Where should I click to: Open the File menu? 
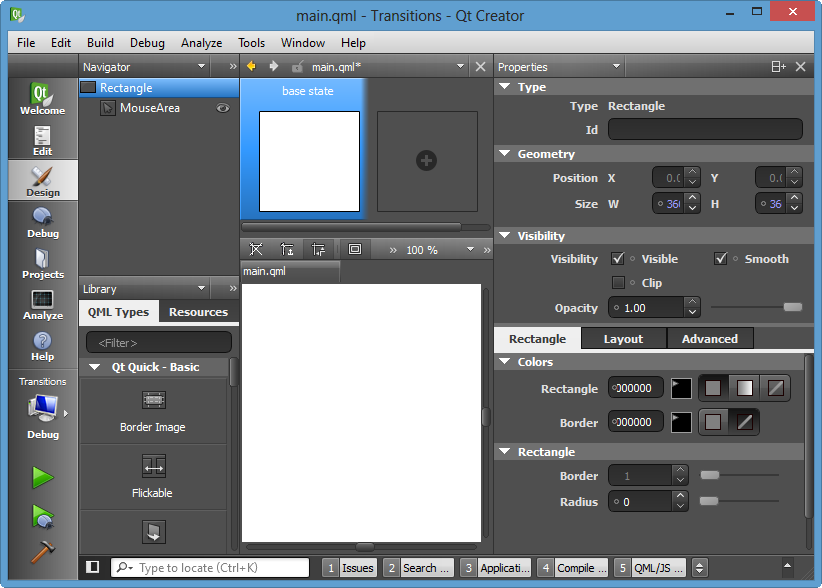(26, 43)
